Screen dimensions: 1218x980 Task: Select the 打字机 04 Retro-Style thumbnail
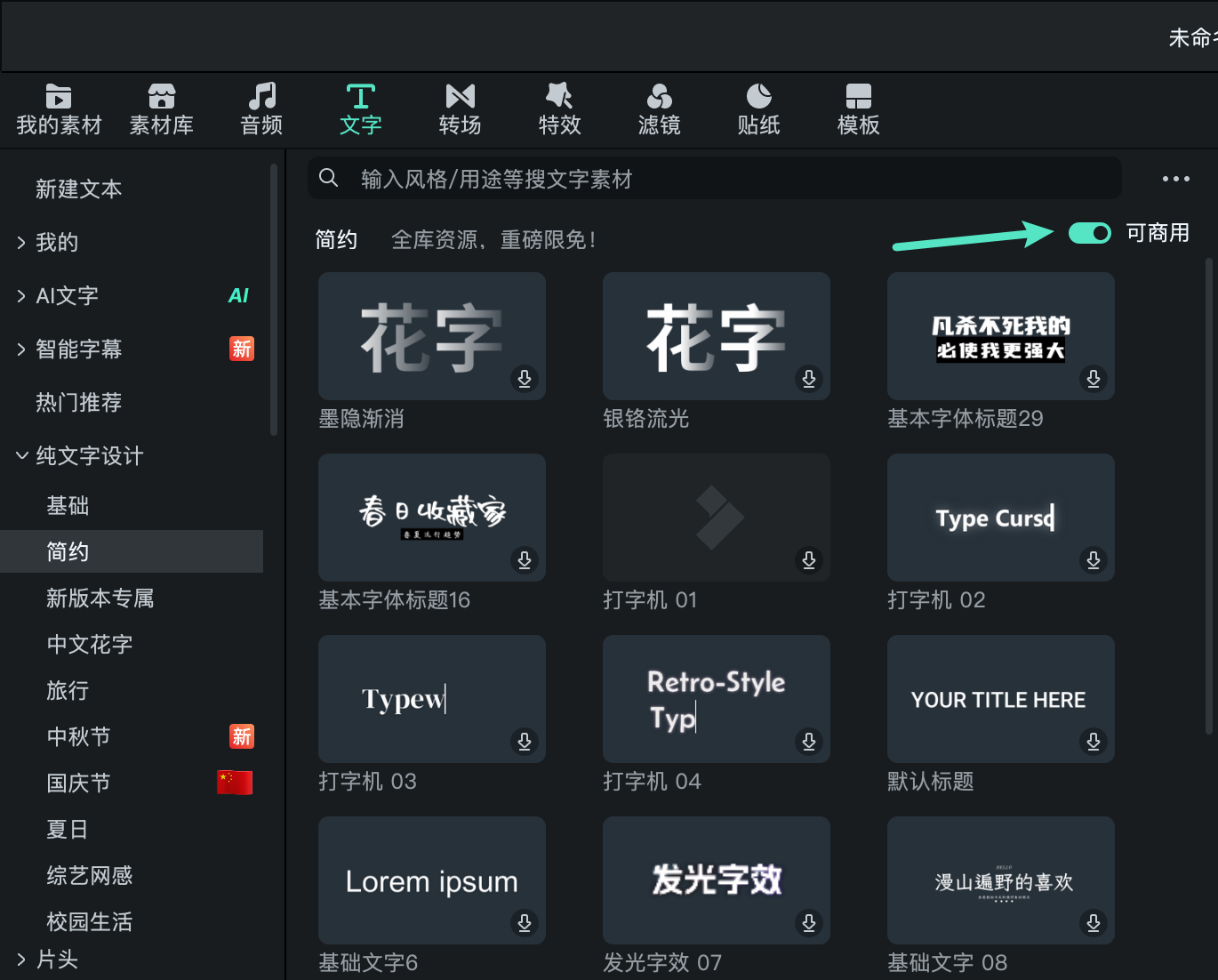point(717,699)
